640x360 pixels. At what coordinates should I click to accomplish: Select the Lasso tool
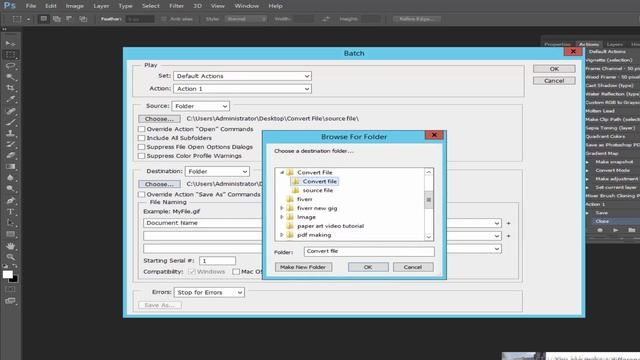[10, 66]
